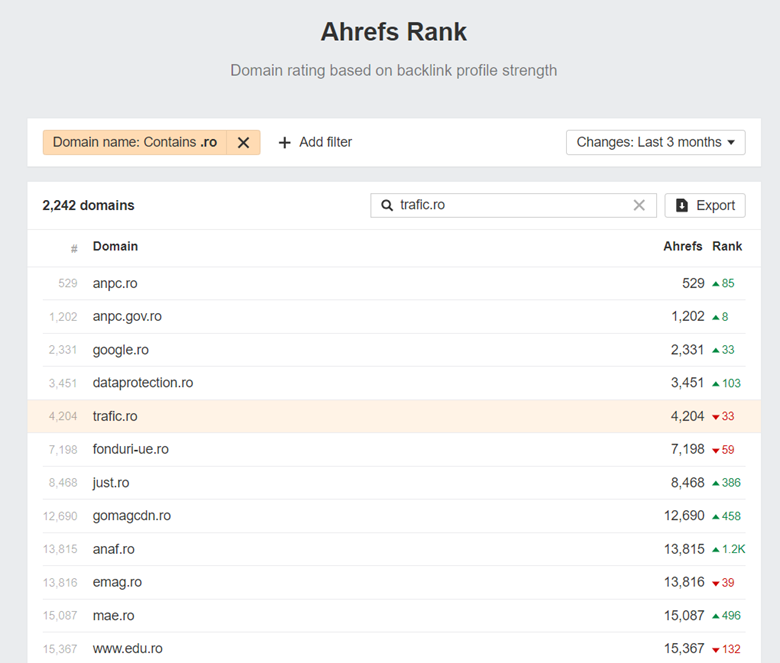
Task: Select the google.ro domain
Action: tap(120, 350)
